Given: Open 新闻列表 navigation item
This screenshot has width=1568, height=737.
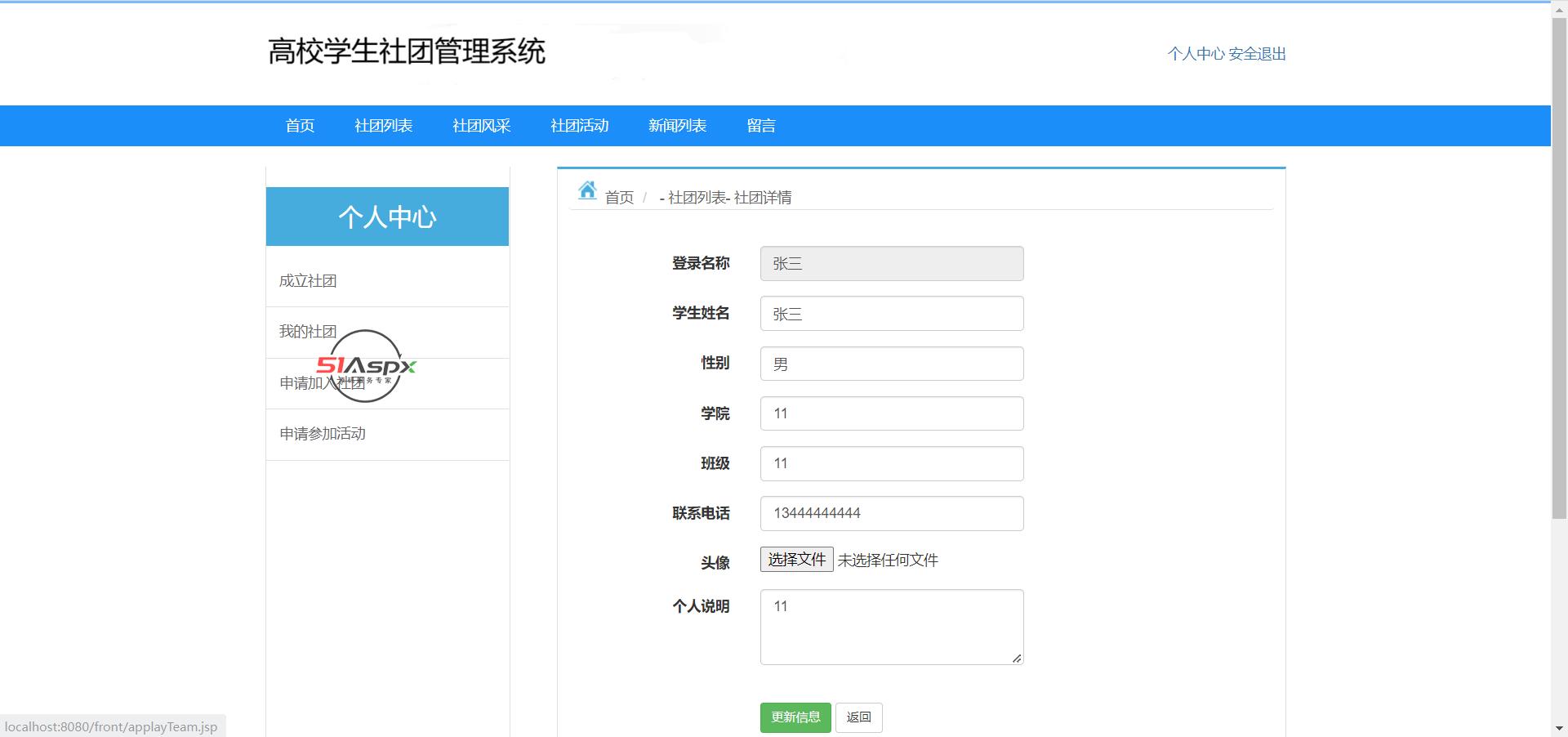Looking at the screenshot, I should (x=678, y=126).
